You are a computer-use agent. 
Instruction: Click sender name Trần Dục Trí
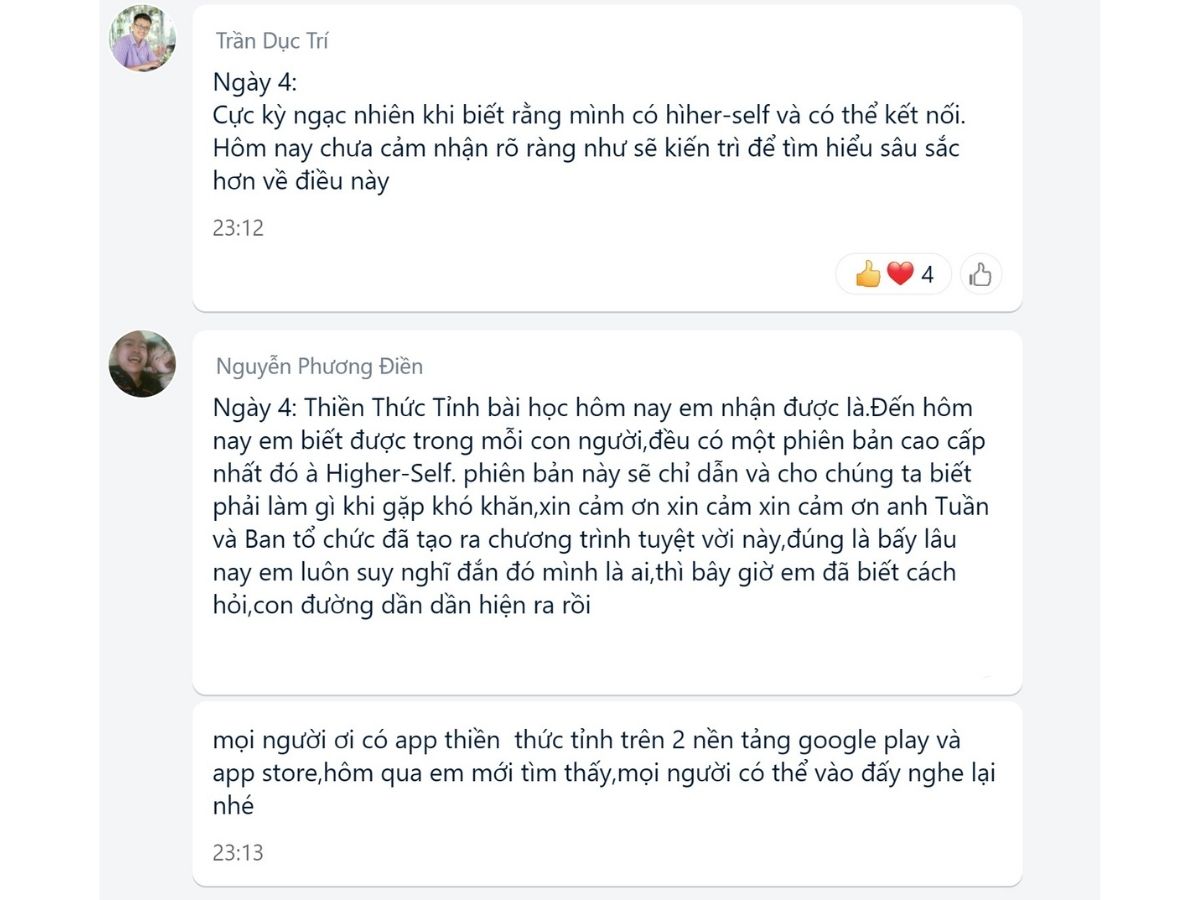tap(272, 41)
